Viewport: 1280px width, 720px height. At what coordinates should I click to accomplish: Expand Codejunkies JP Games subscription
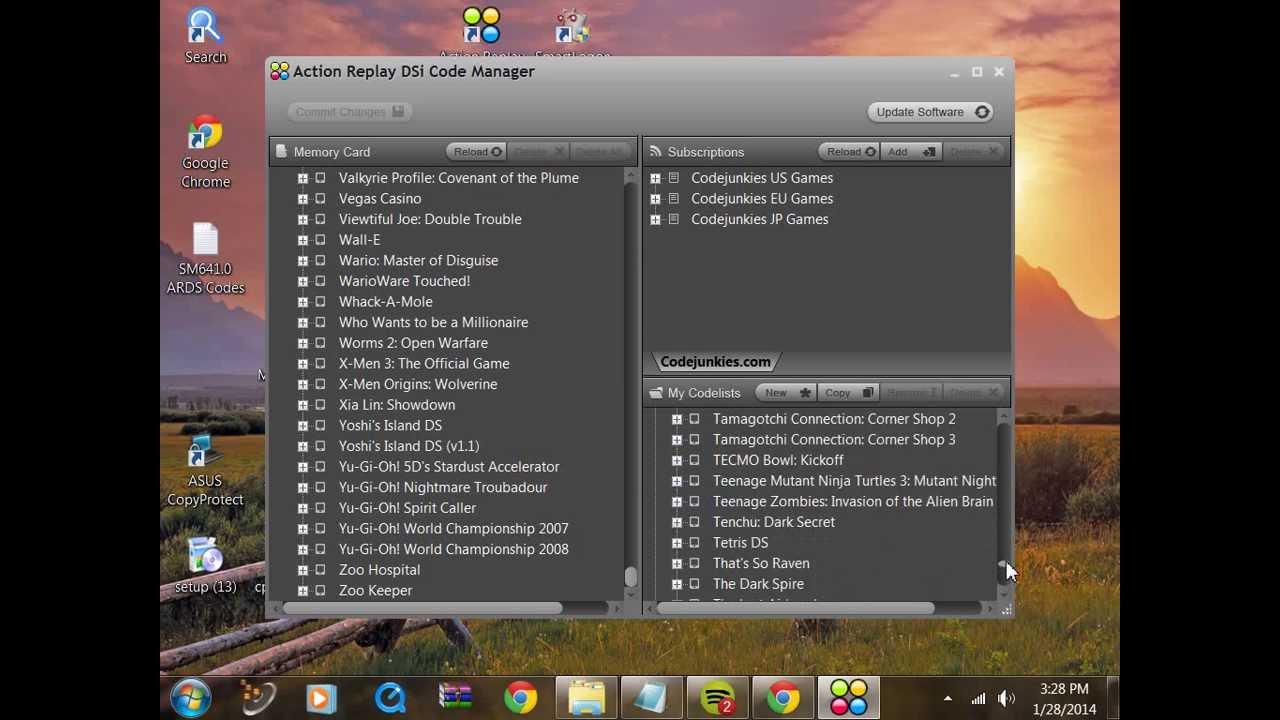point(655,219)
